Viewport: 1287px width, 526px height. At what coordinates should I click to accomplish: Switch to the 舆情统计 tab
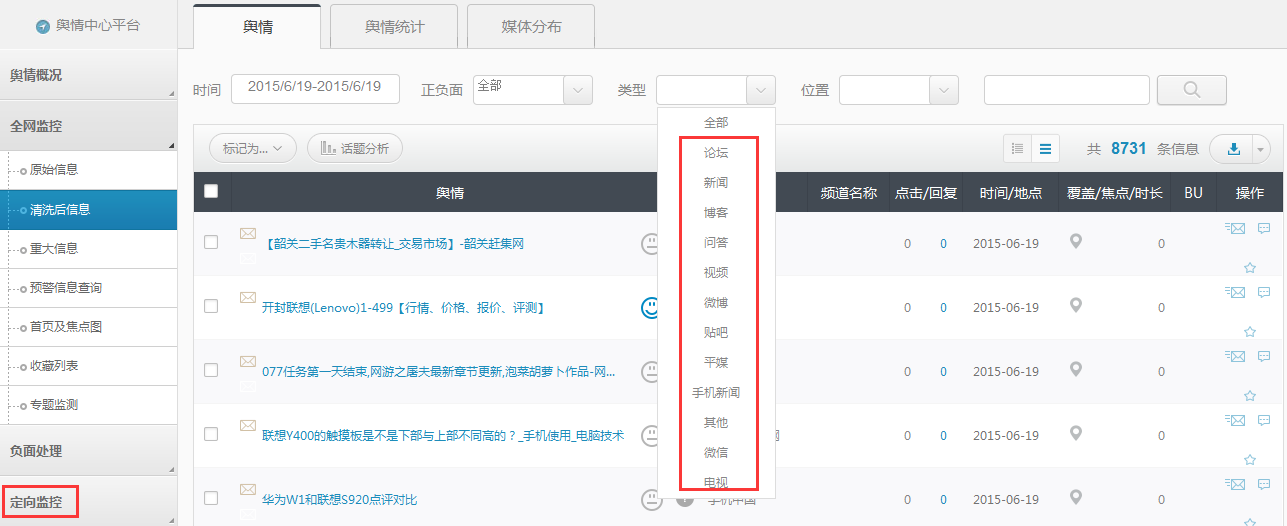[x=394, y=27]
